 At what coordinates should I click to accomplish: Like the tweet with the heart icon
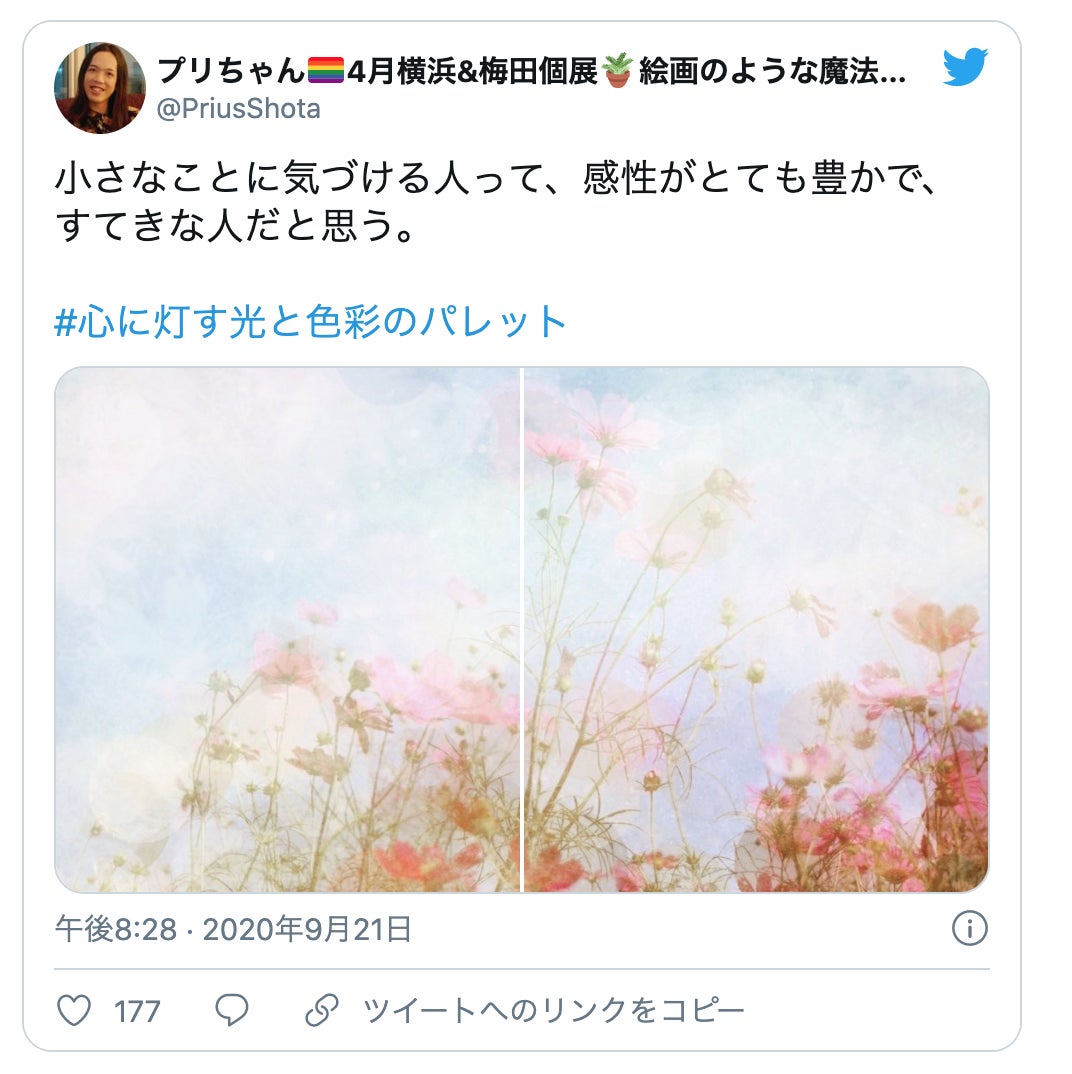click(74, 1010)
